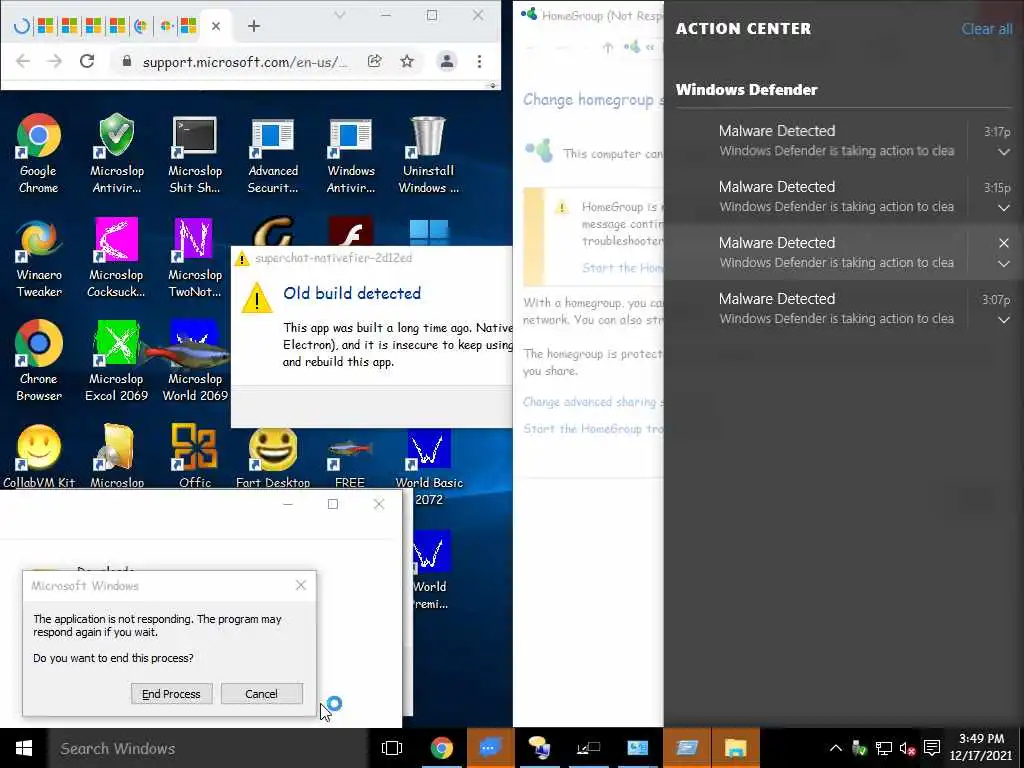Click the HomeGroup window up arrow

click(x=608, y=47)
